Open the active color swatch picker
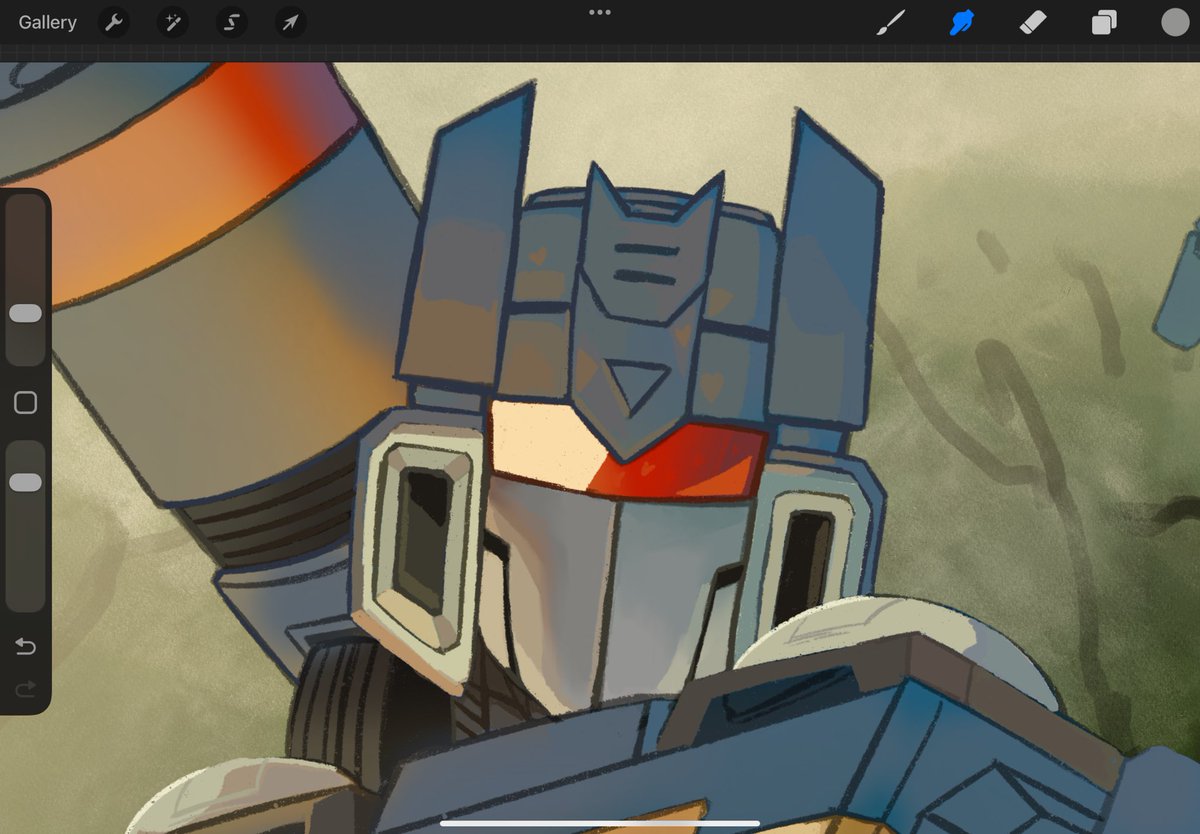1200x834 pixels. [1174, 22]
